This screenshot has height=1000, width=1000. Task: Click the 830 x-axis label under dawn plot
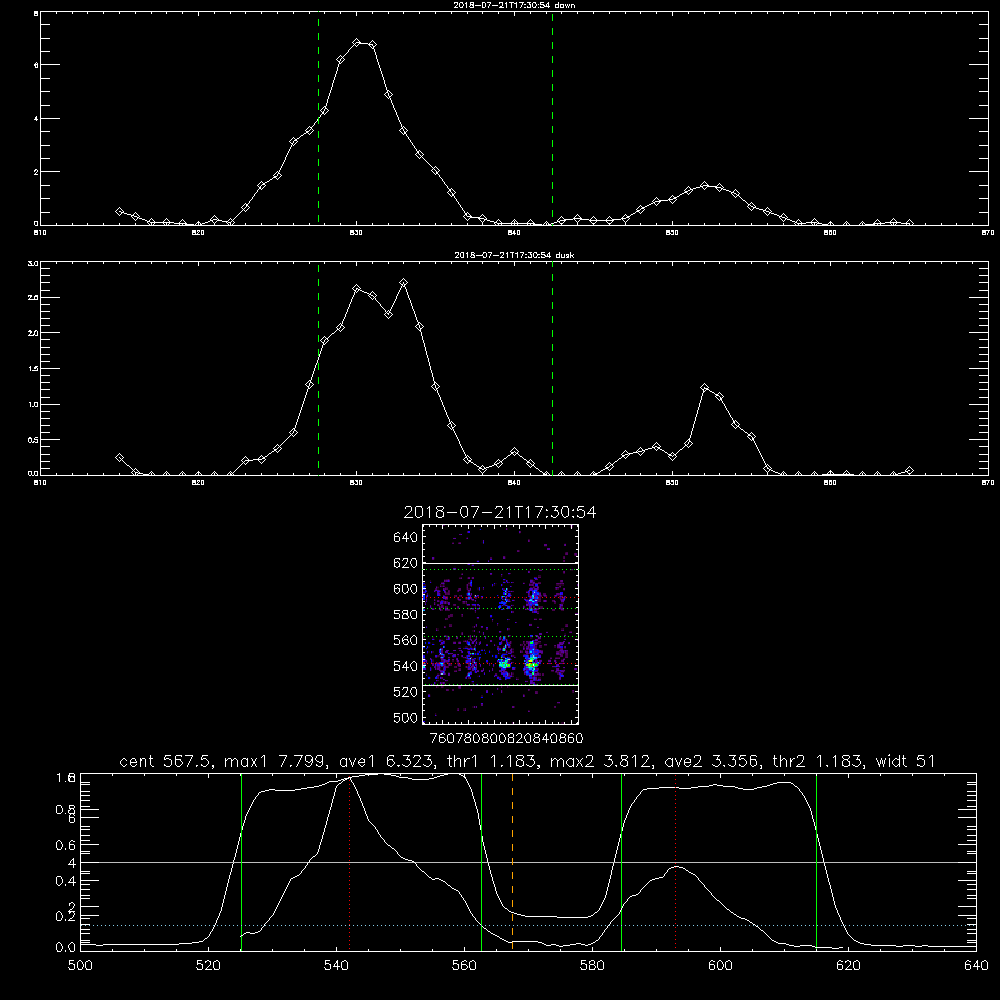click(356, 233)
